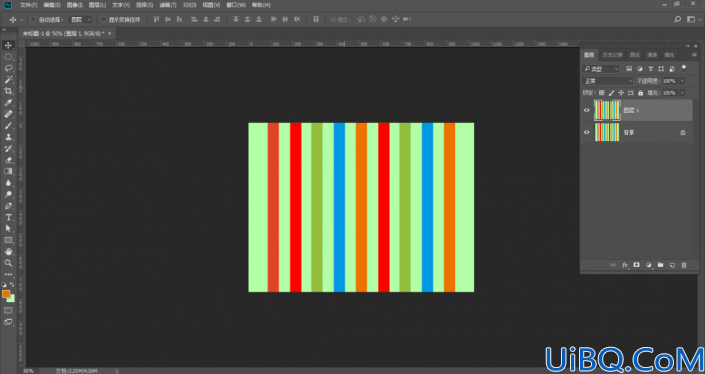Select the Horizontal Type tool

pyautogui.click(x=8, y=217)
